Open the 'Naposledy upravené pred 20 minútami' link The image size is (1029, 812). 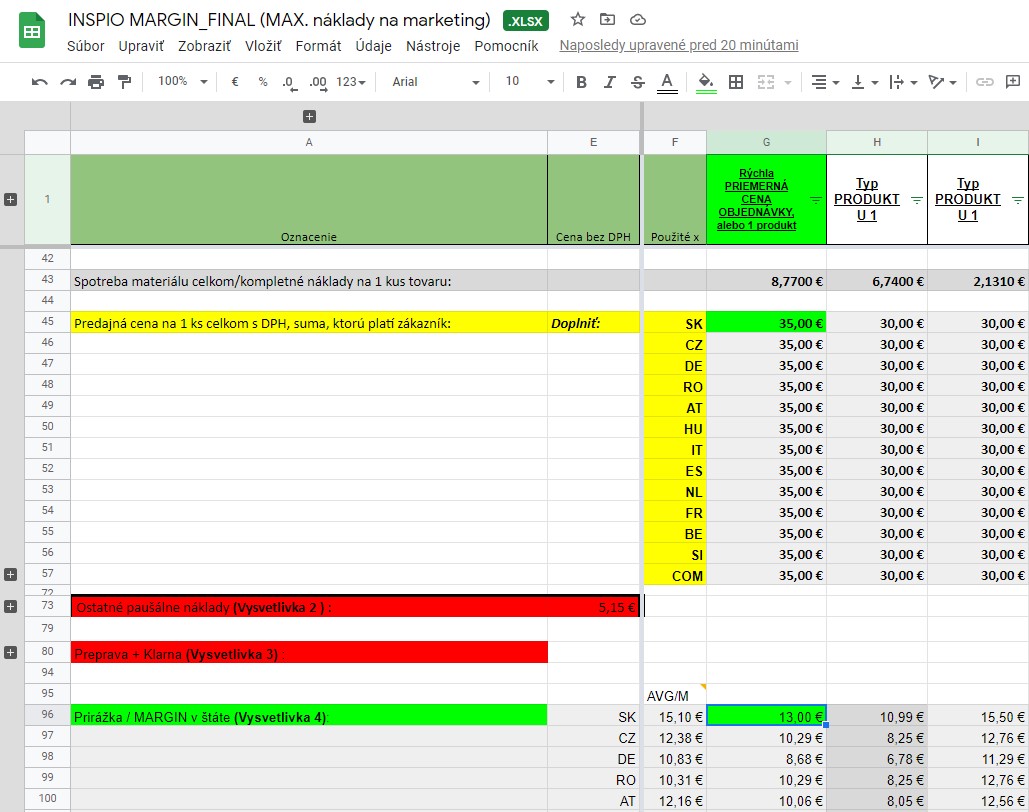pos(679,45)
